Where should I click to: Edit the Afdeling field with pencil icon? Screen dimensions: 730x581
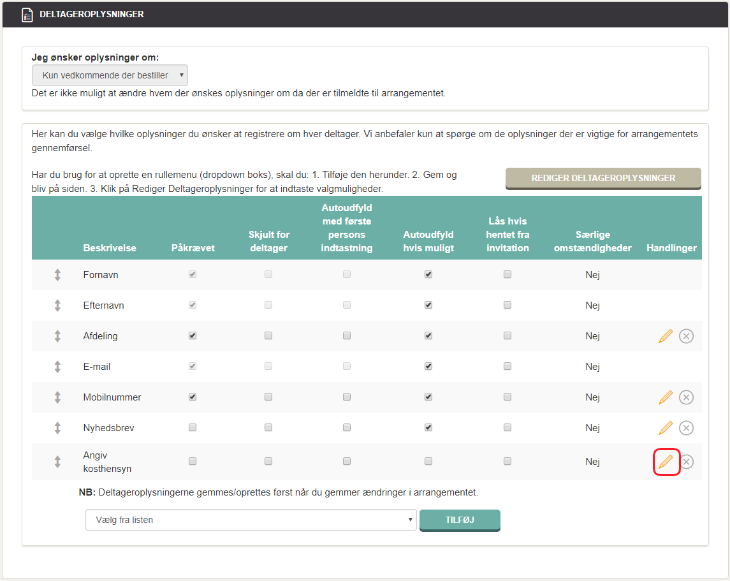pyautogui.click(x=666, y=336)
